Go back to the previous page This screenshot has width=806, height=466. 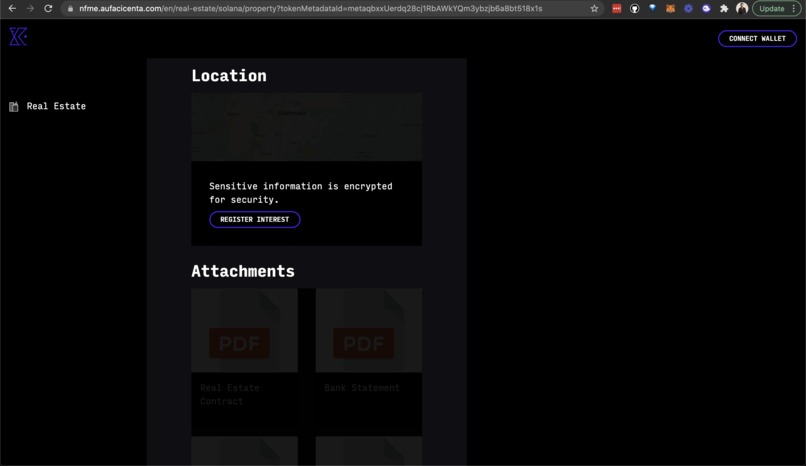coord(12,8)
